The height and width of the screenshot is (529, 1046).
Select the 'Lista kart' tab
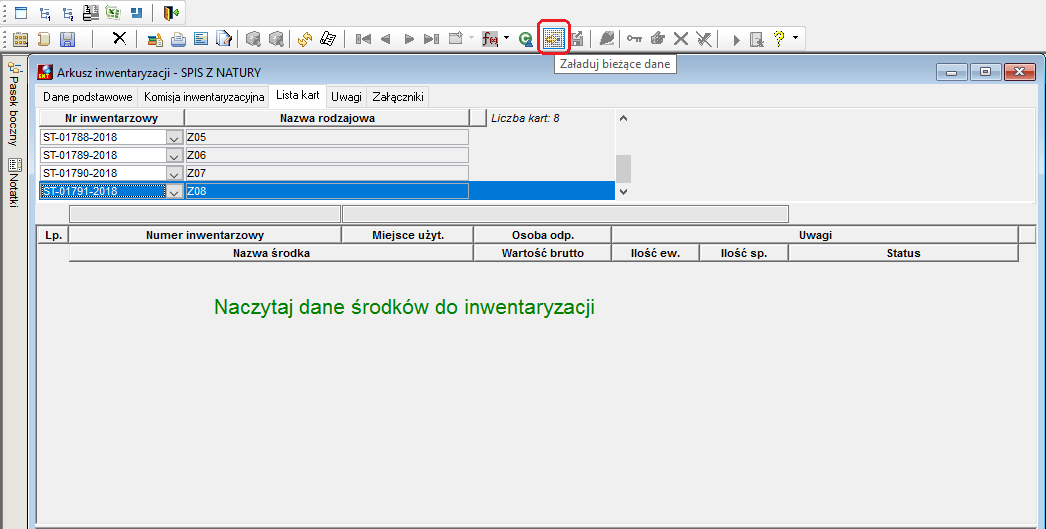[x=298, y=95]
